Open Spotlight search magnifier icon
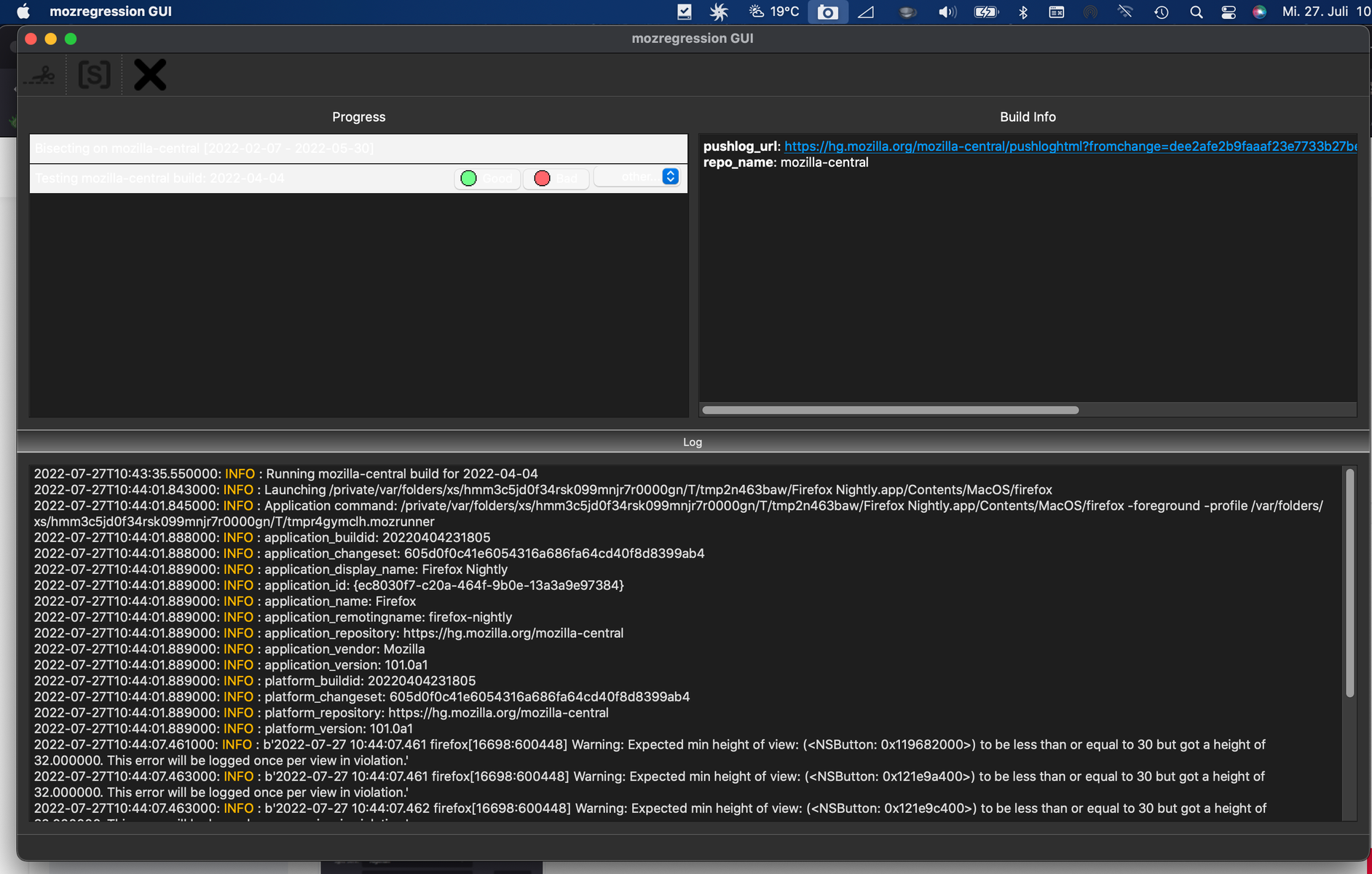Viewport: 1372px width, 874px height. click(x=1196, y=12)
